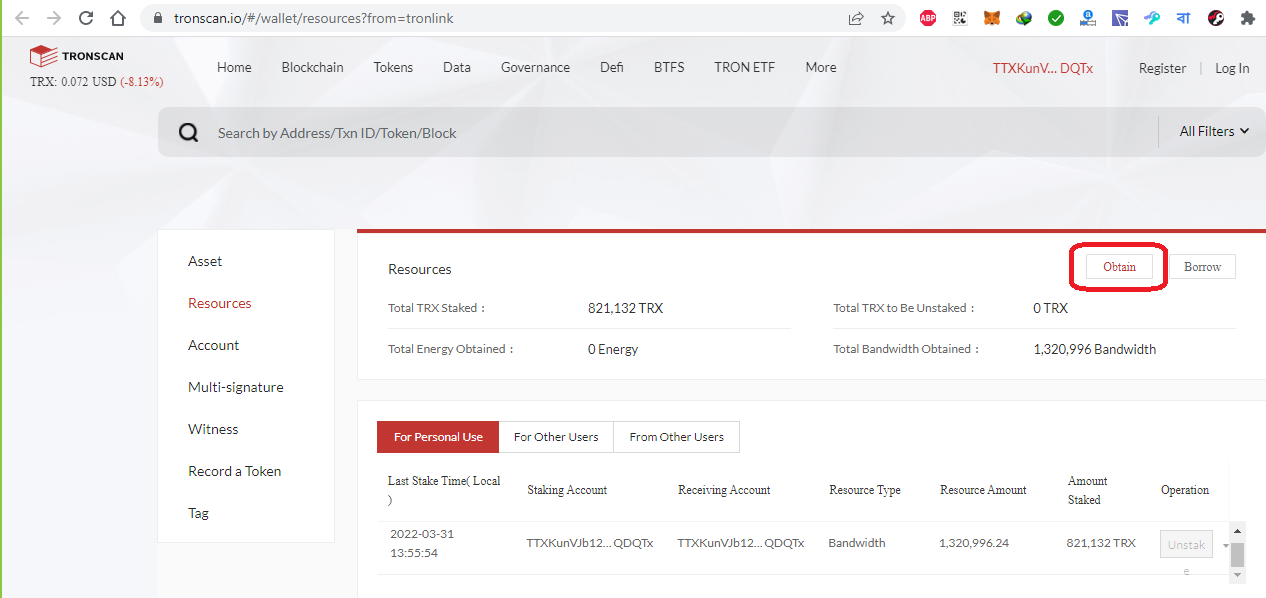Viewport: 1266px width, 598px height.
Task: Click the search magnifier icon
Action: point(189,133)
